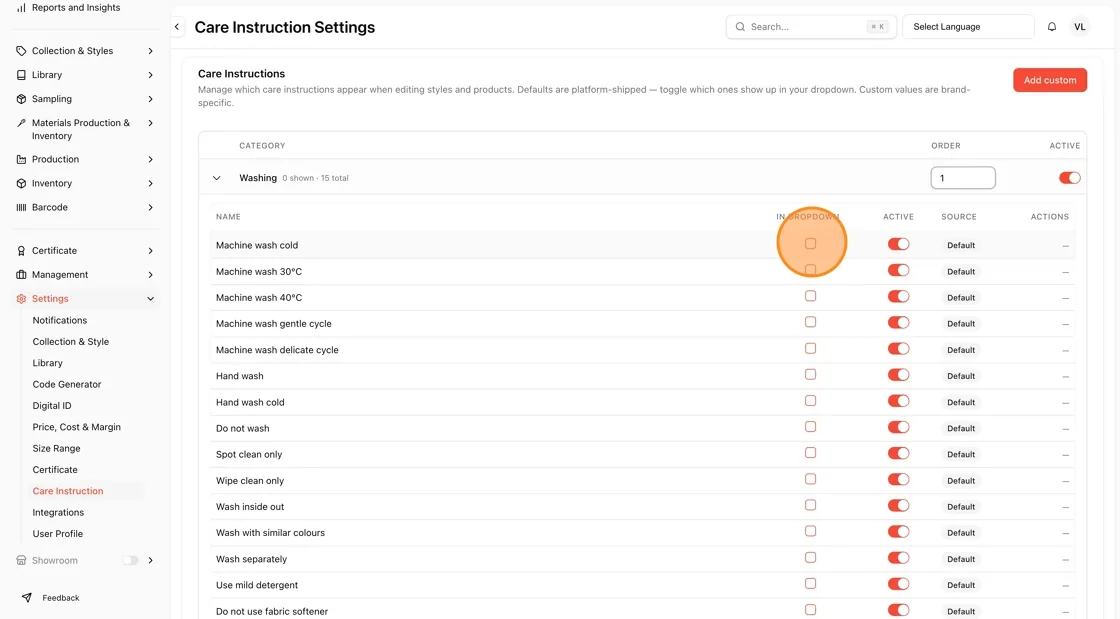
Task: Click the Barcode stripes icon
Action: (x=21, y=207)
